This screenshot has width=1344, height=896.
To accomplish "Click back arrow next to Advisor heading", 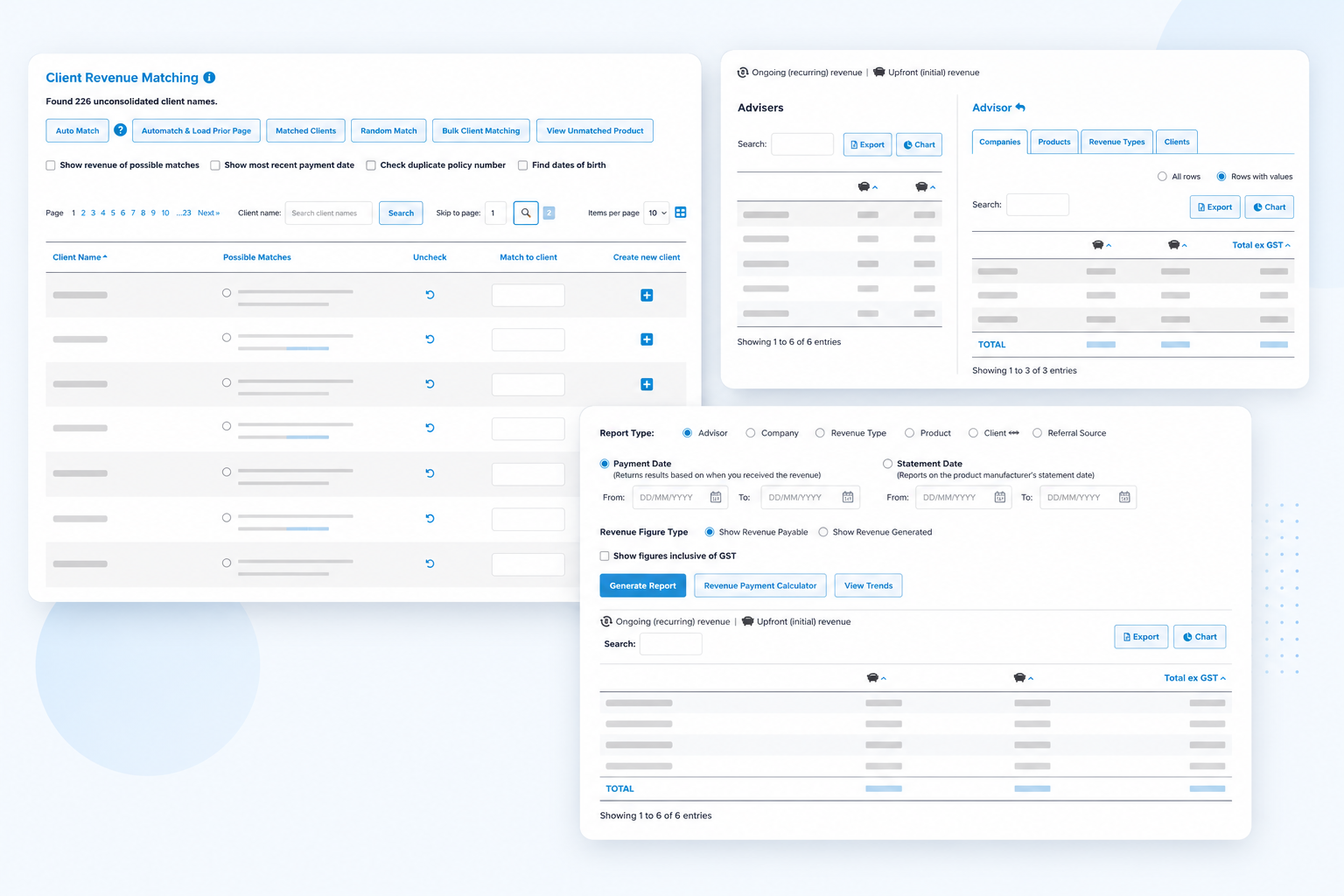I will click(1020, 108).
